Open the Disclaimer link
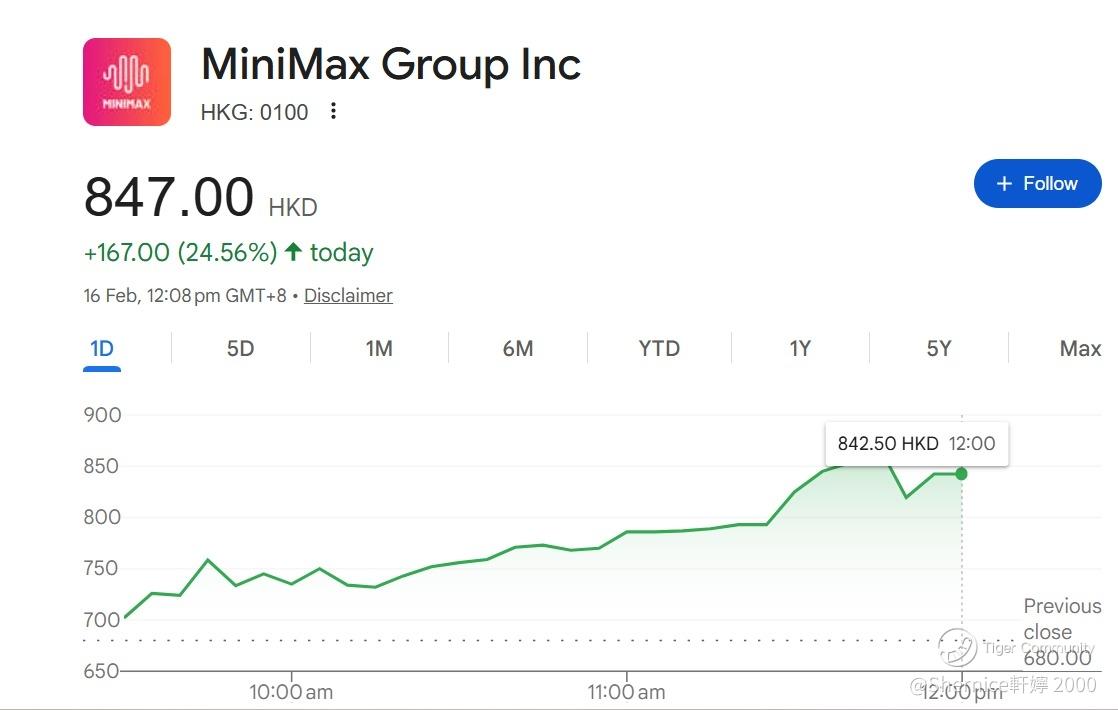This screenshot has width=1118, height=710. coord(348,295)
